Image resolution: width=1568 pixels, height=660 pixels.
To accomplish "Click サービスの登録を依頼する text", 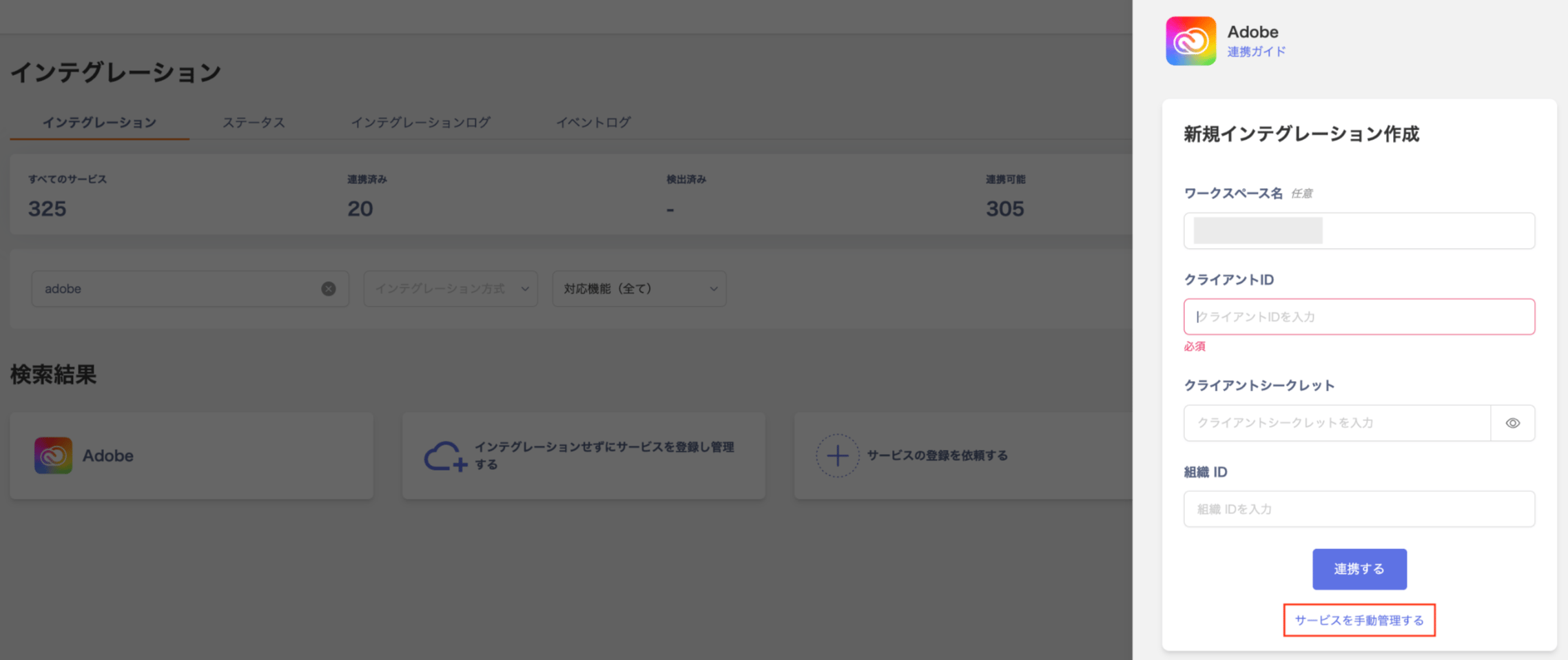I will (937, 455).
